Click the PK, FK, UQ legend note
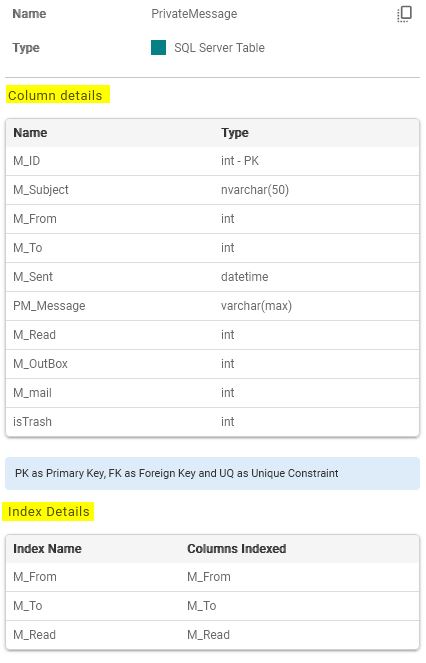Viewport: 426px width, 663px height. [x=212, y=473]
